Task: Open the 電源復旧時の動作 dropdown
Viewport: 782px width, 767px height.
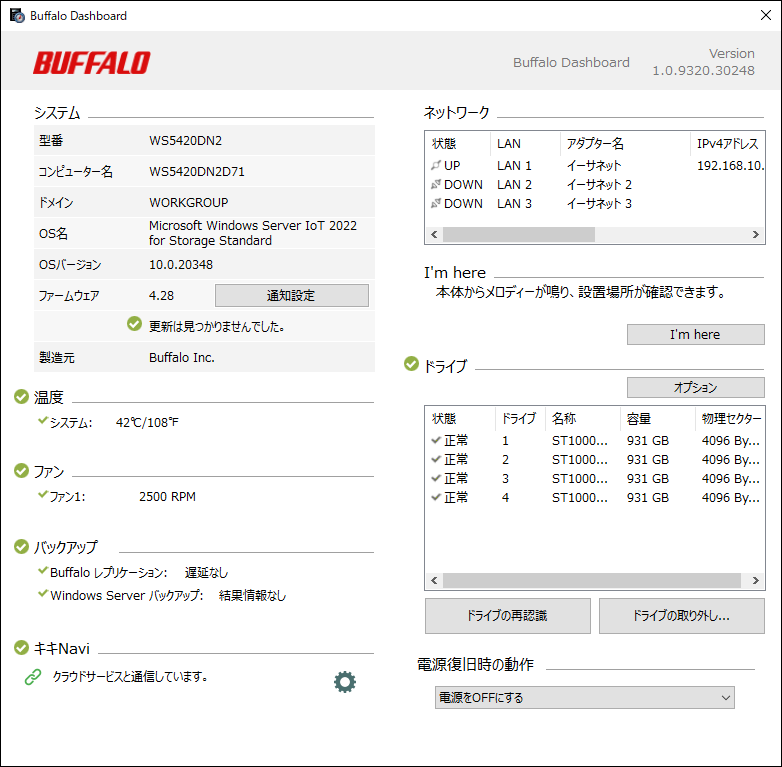Action: [x=585, y=697]
